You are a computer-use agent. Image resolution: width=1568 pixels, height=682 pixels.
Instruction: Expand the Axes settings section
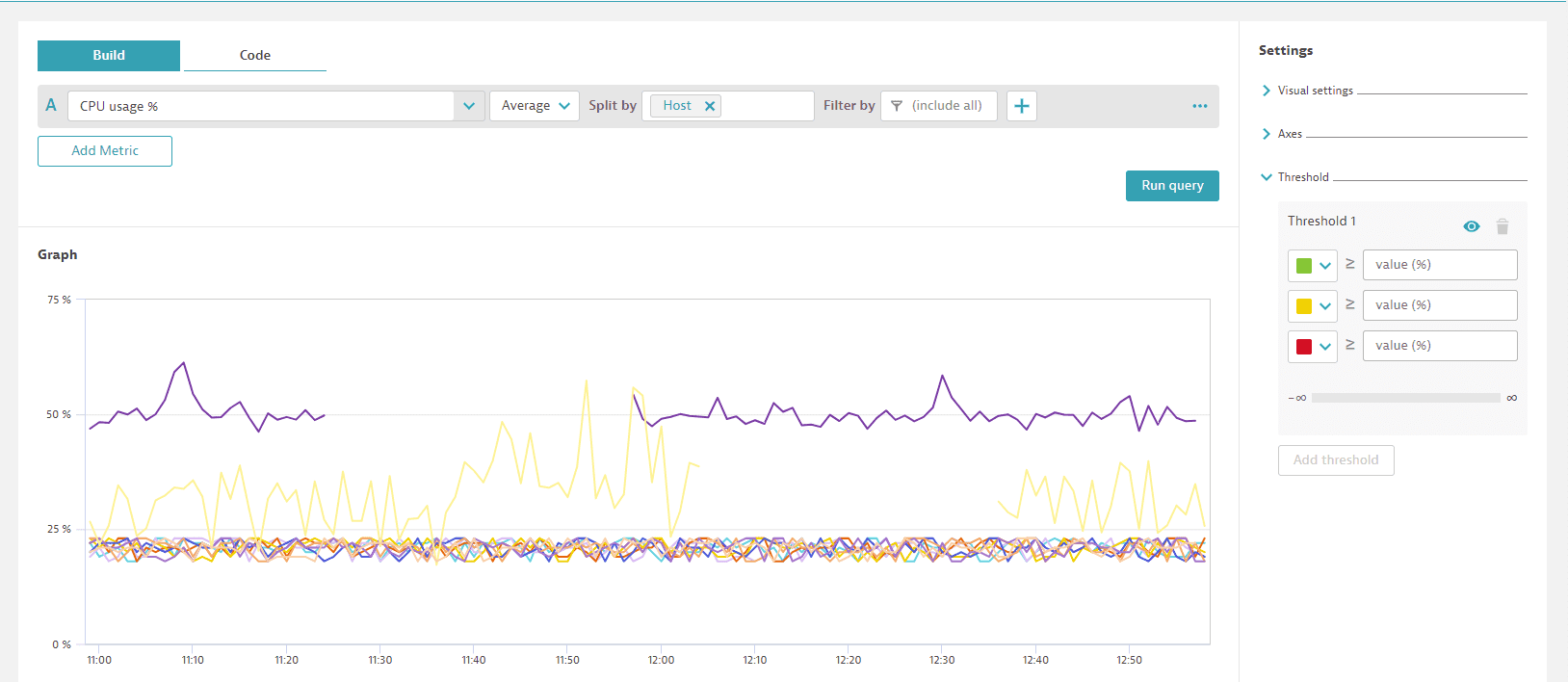1290,134
